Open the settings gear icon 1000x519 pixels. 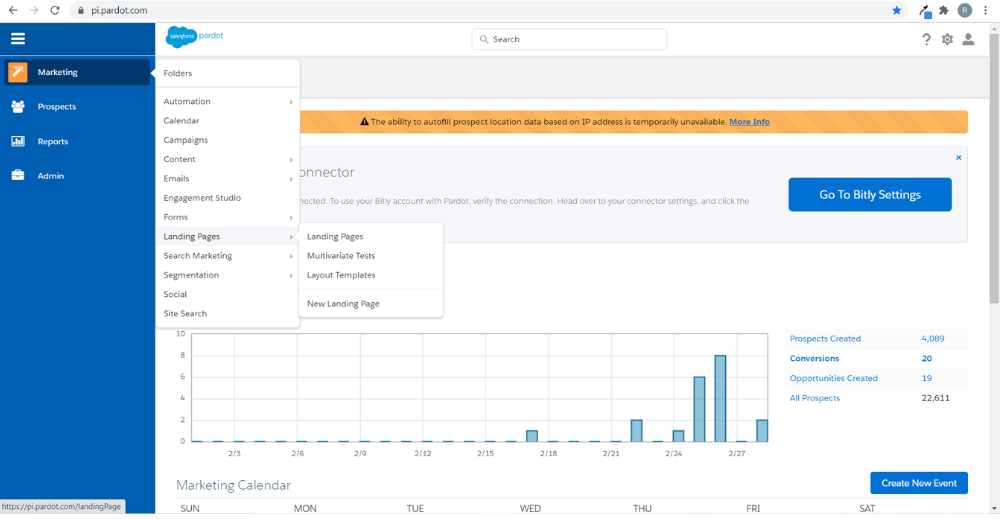coord(947,40)
